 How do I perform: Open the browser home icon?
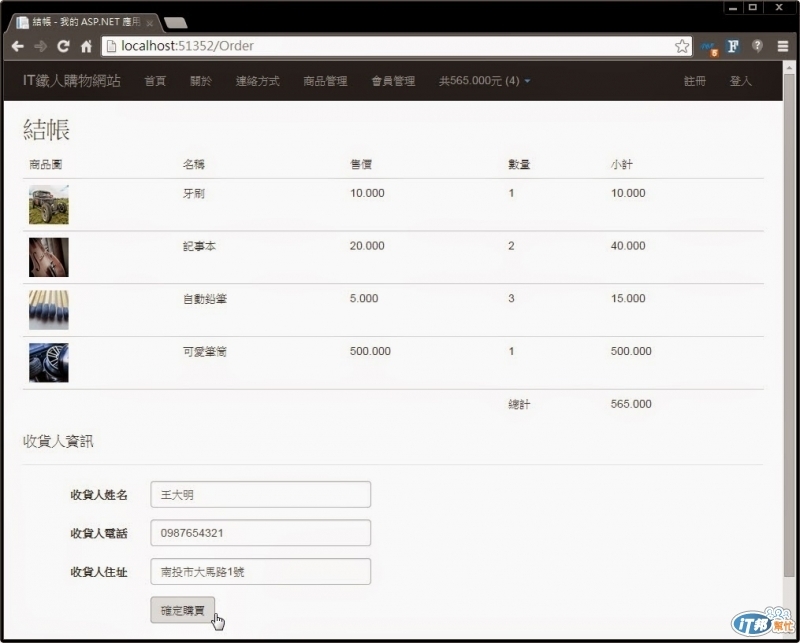click(86, 46)
